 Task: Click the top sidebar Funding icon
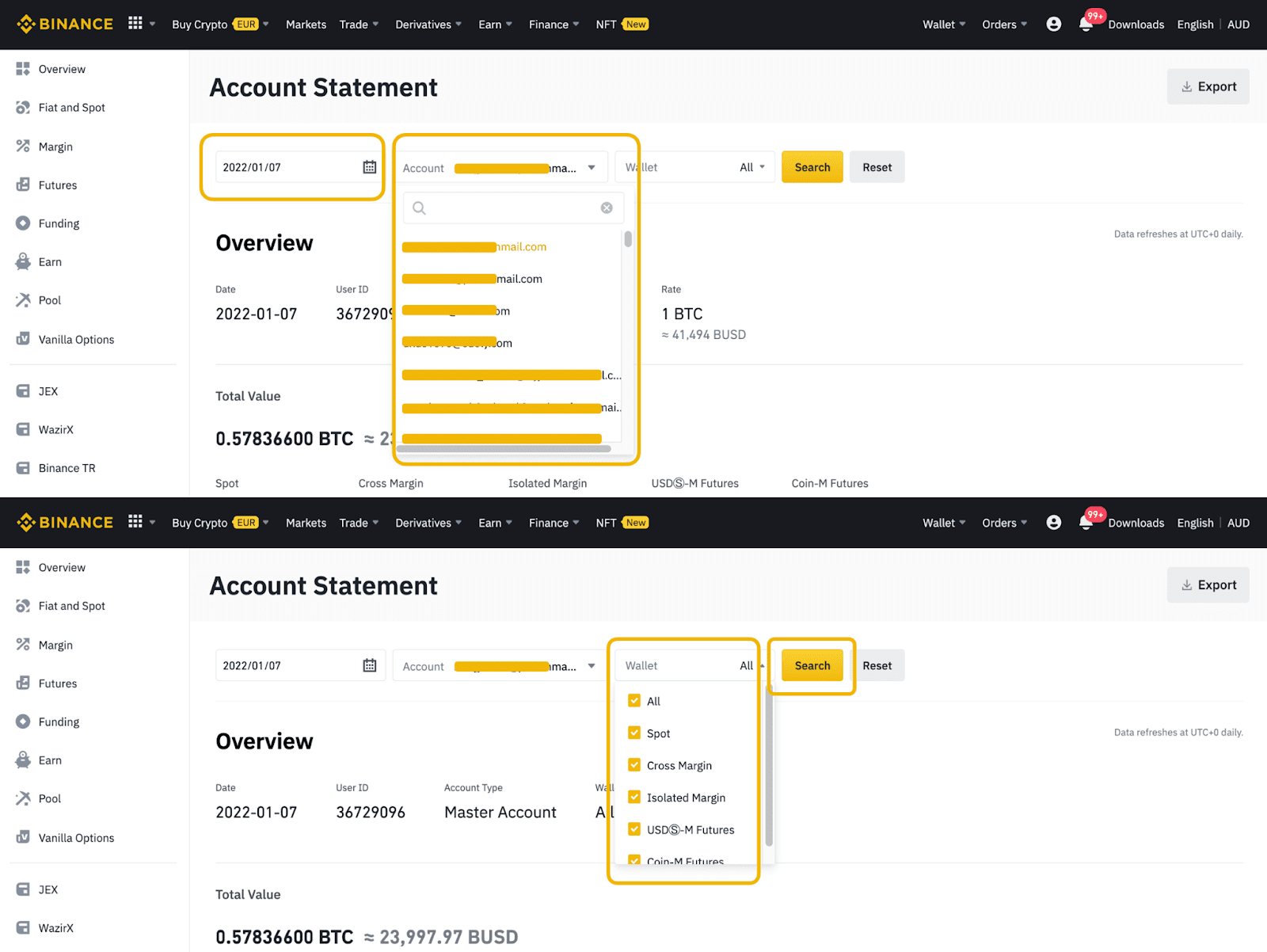[x=23, y=223]
